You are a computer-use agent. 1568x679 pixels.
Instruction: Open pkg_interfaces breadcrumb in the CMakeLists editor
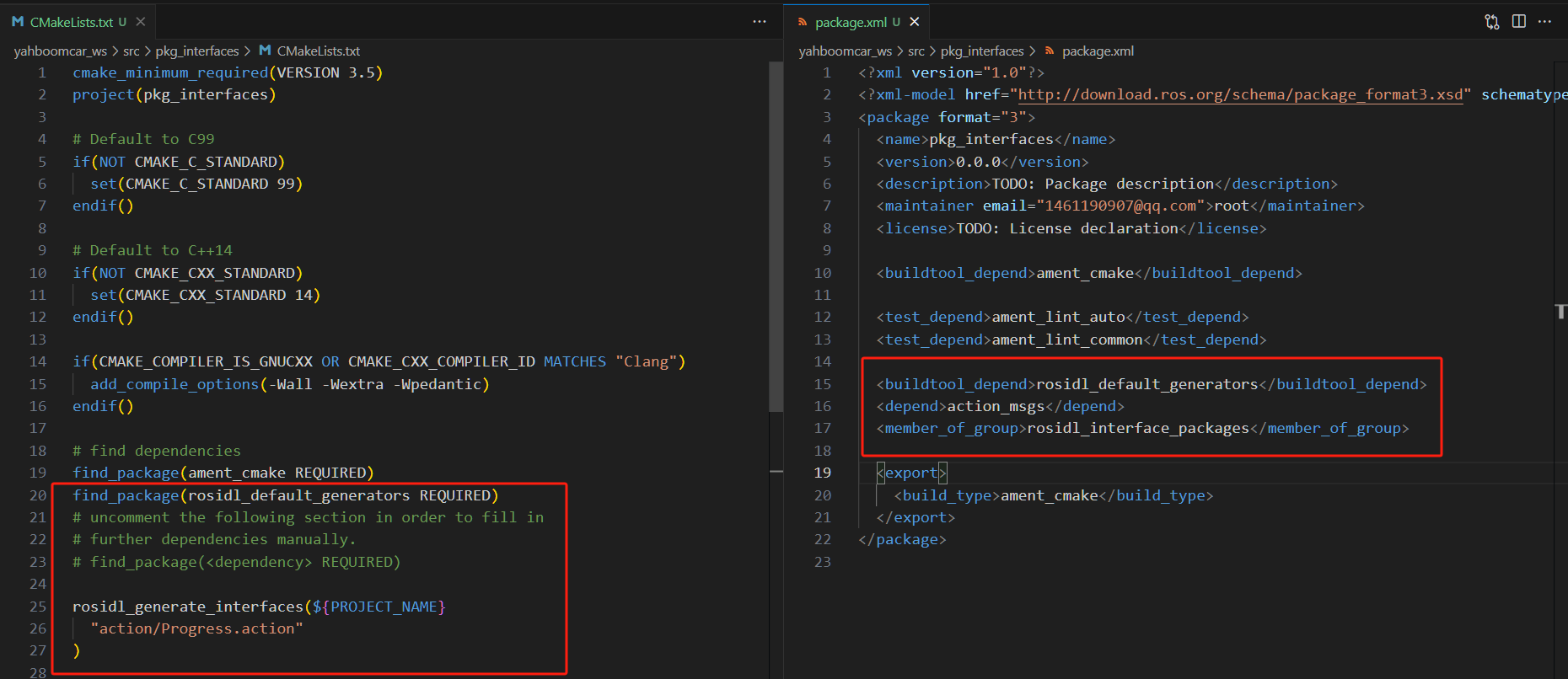pyautogui.click(x=197, y=51)
